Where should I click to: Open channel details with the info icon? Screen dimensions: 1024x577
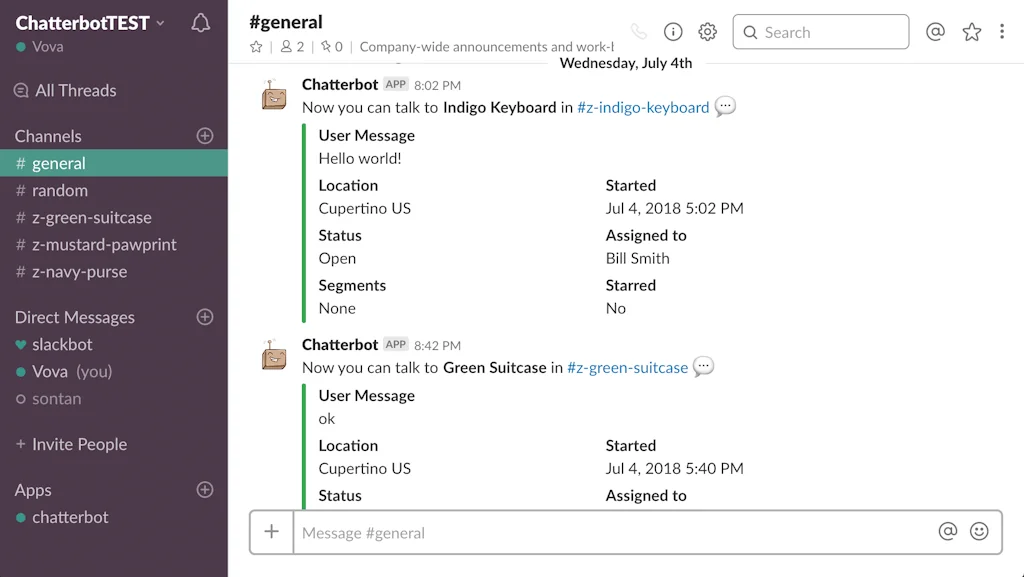point(673,32)
